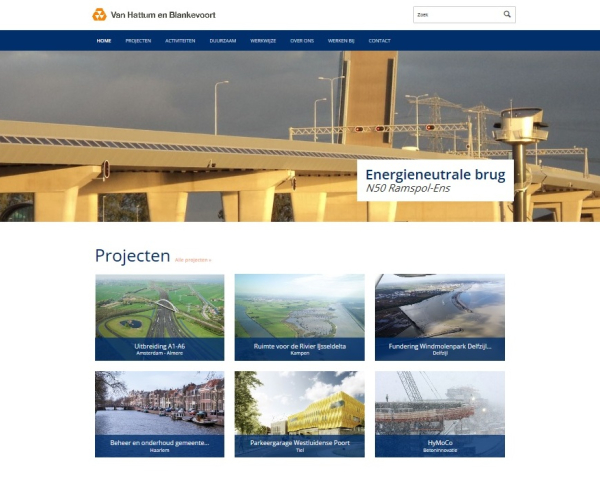
Task: Click the orange Van Hattum en Blankevoort logo
Action: pyautogui.click(x=99, y=15)
